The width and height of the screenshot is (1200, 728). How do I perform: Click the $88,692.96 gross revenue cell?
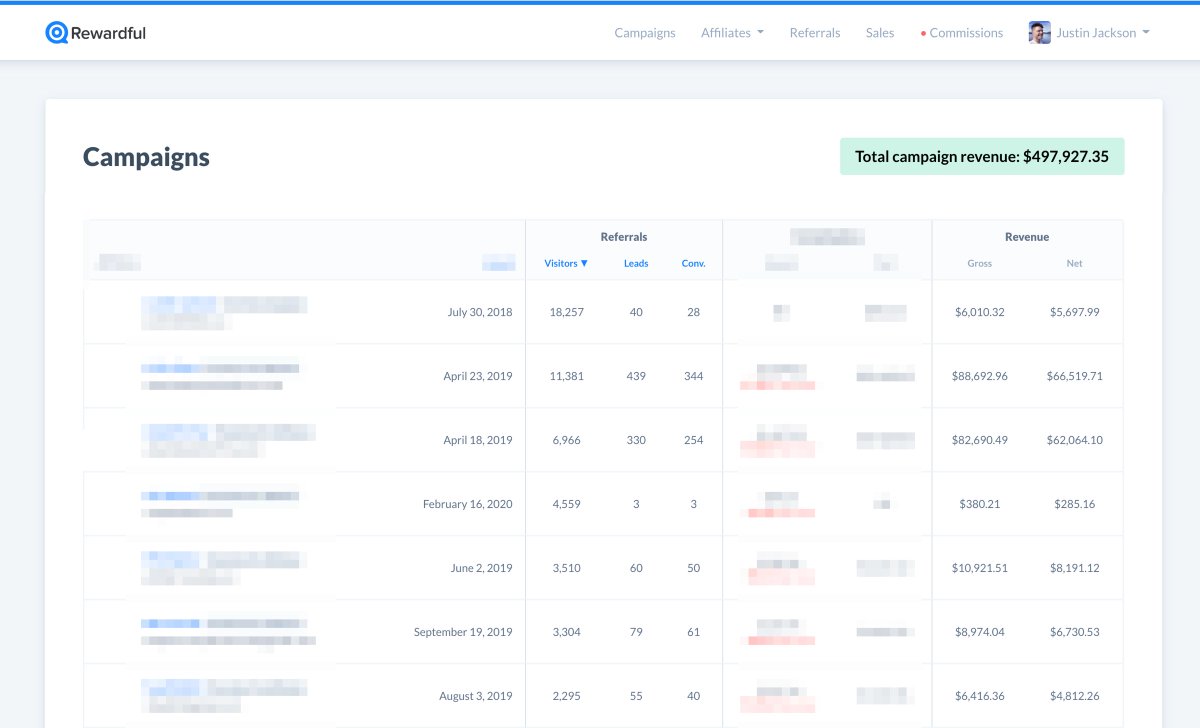coord(979,376)
